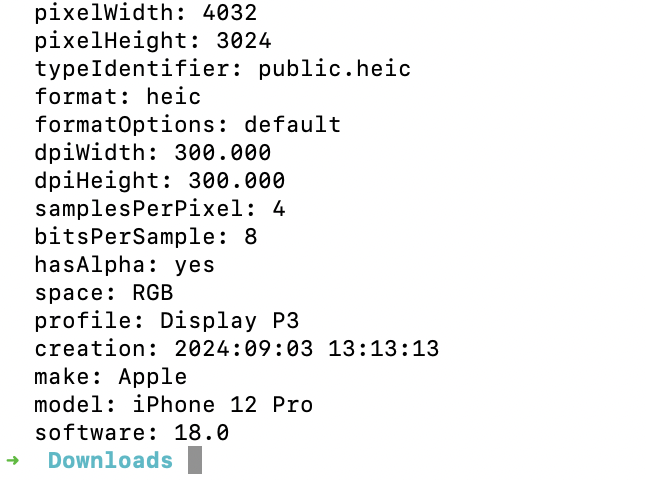Click the green prompt arrow icon
This screenshot has height=480, width=646.
coord(13,460)
